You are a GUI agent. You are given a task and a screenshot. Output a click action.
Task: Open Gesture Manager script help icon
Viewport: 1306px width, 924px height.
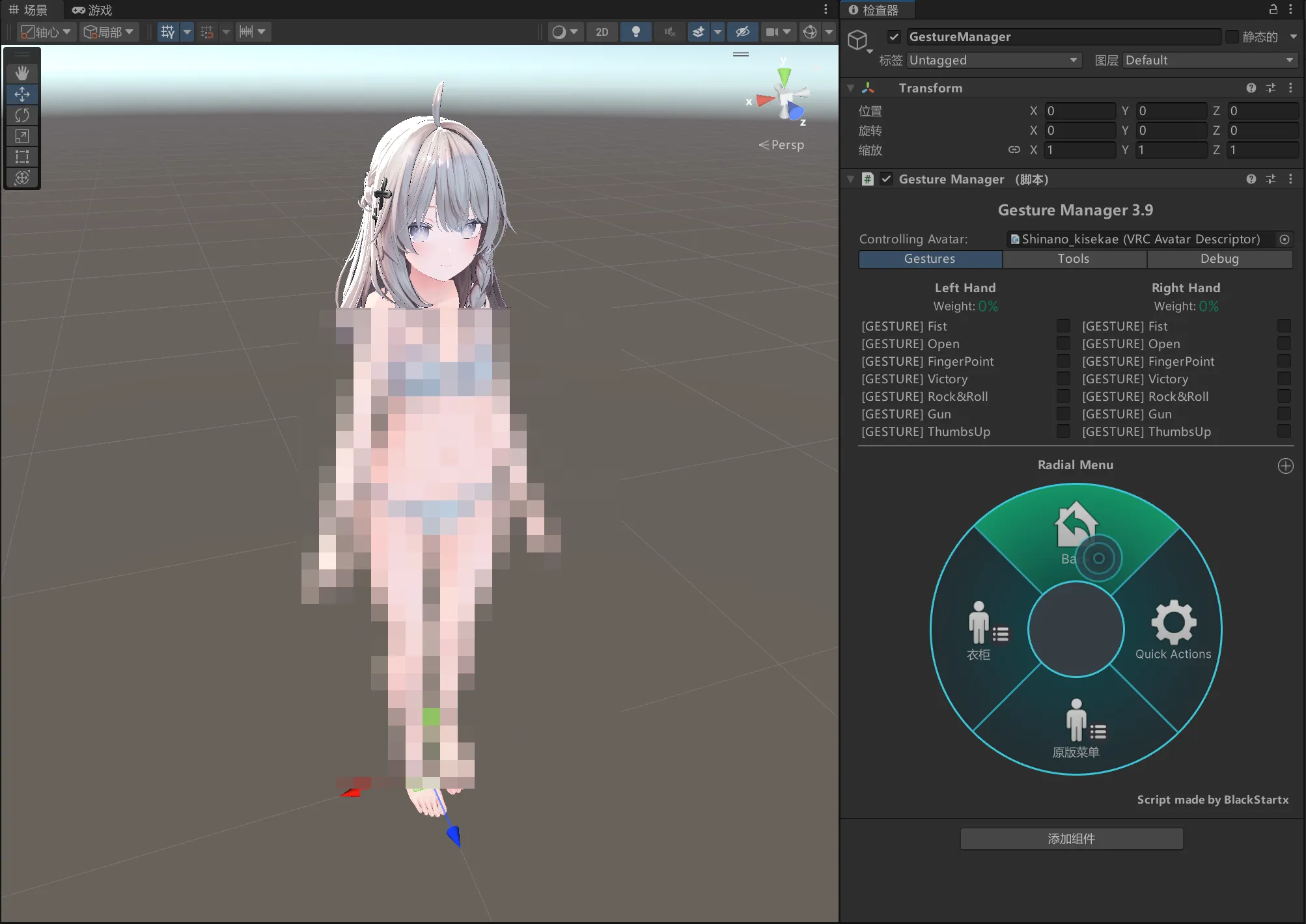pyautogui.click(x=1251, y=179)
